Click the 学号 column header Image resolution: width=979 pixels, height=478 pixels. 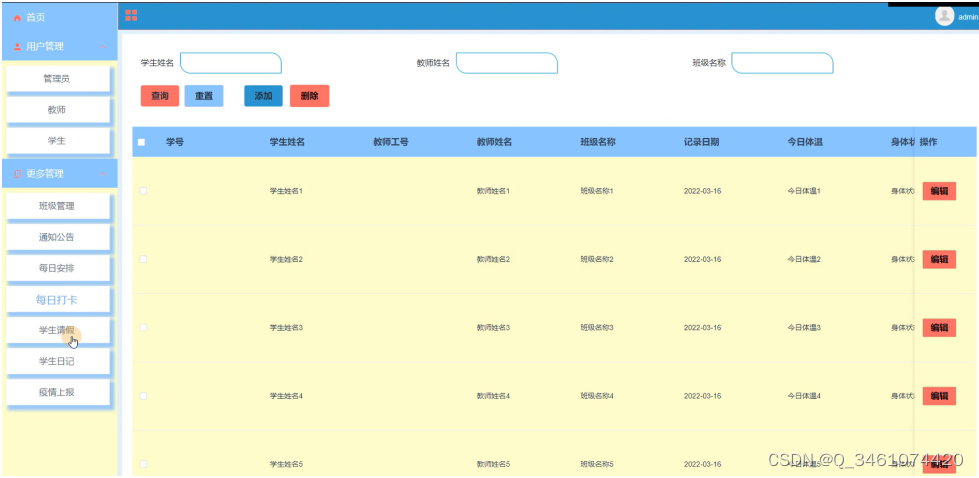(x=175, y=142)
